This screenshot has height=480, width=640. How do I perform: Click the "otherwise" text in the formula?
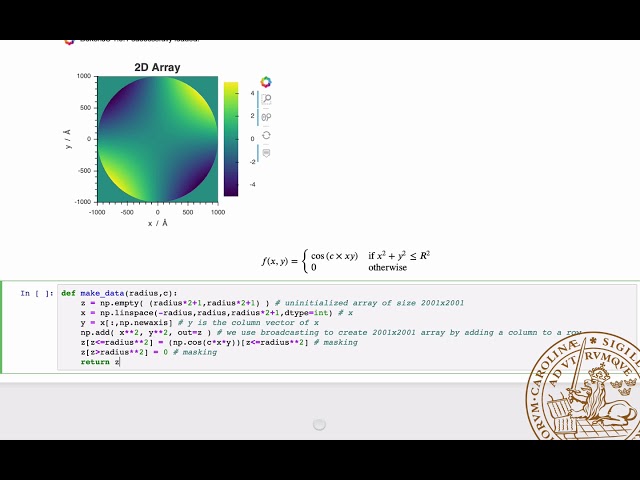pyautogui.click(x=388, y=268)
